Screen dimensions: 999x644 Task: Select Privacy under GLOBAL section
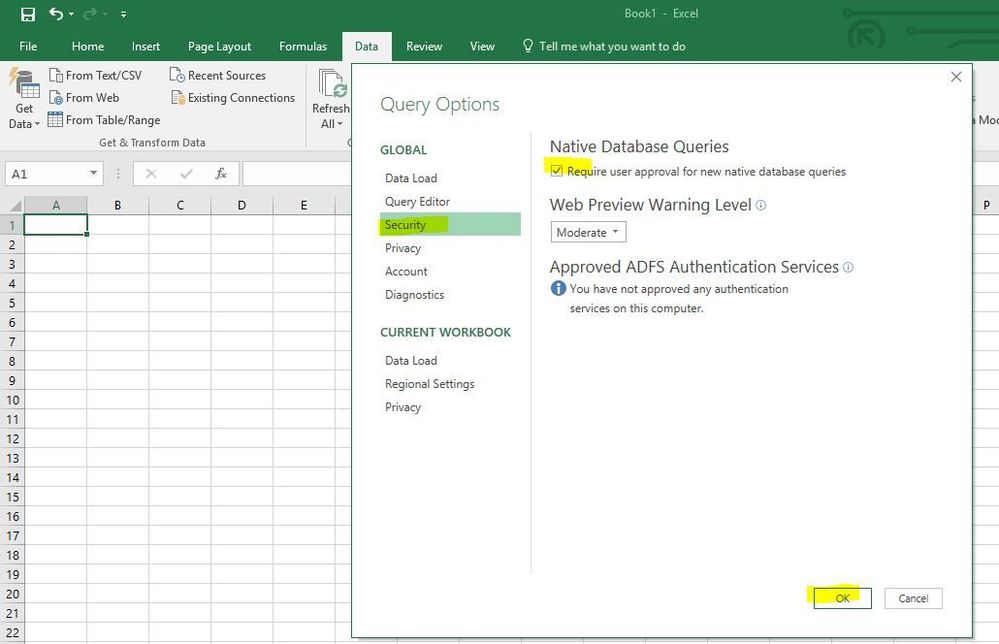click(403, 248)
